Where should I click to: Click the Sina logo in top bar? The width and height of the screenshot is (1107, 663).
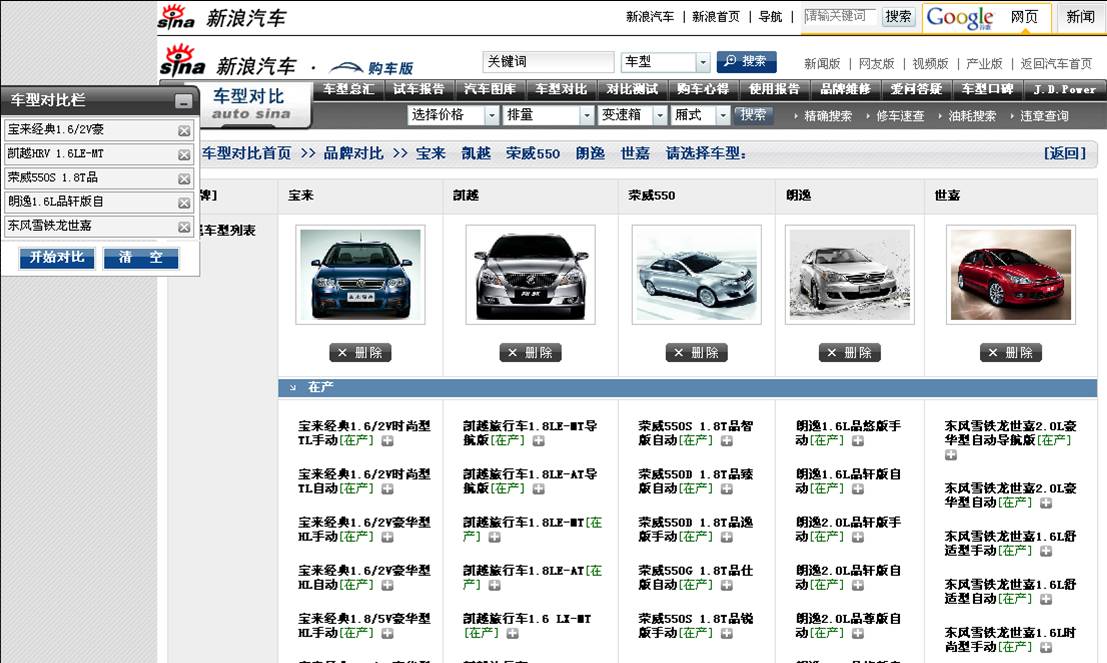(x=176, y=16)
